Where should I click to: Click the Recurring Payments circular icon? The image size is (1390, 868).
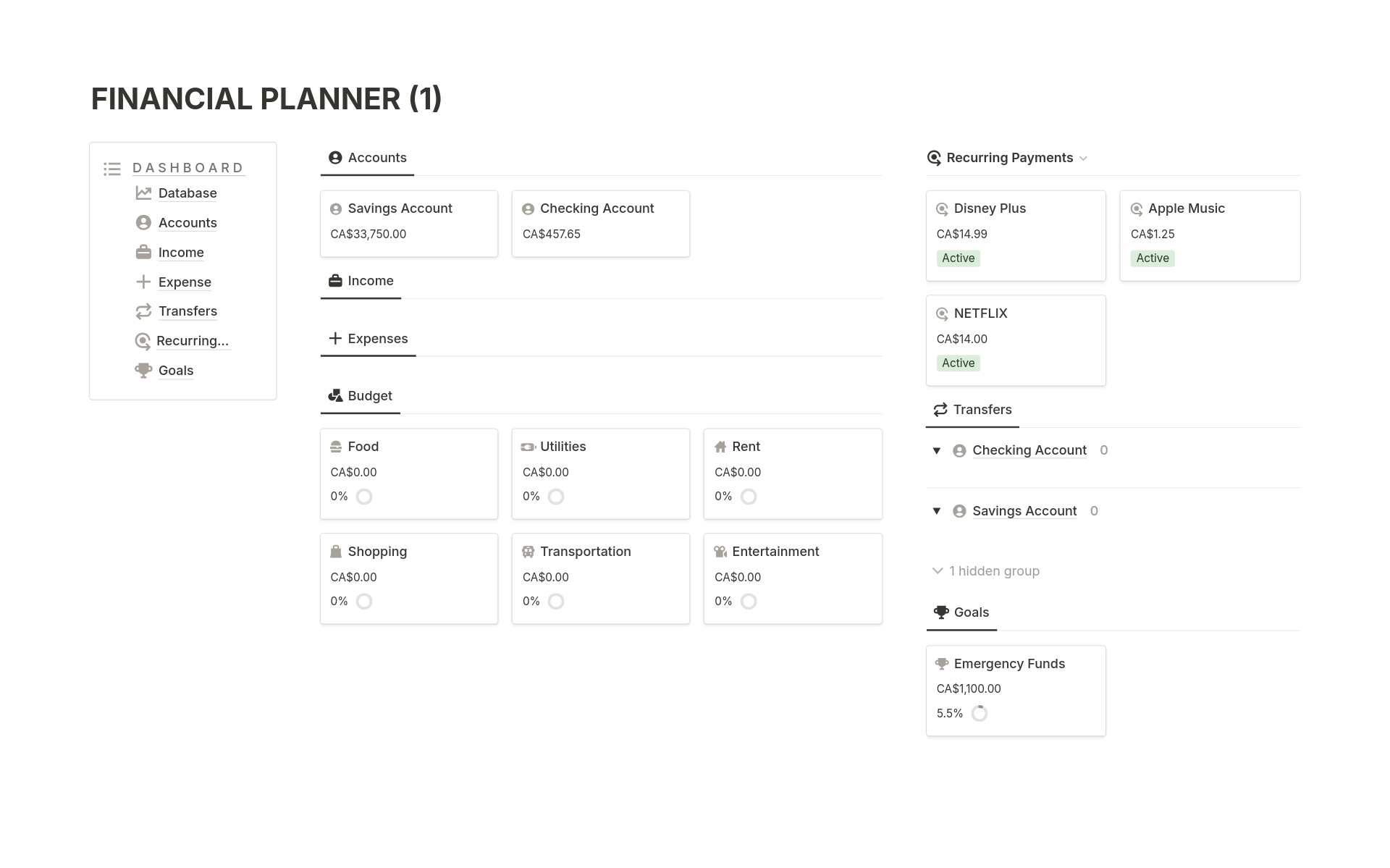point(934,157)
